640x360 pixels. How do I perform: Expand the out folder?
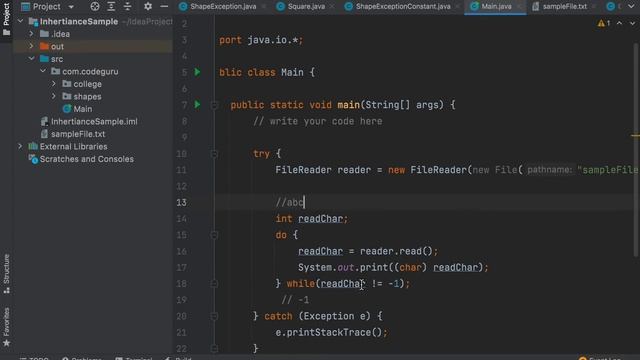[x=31, y=46]
